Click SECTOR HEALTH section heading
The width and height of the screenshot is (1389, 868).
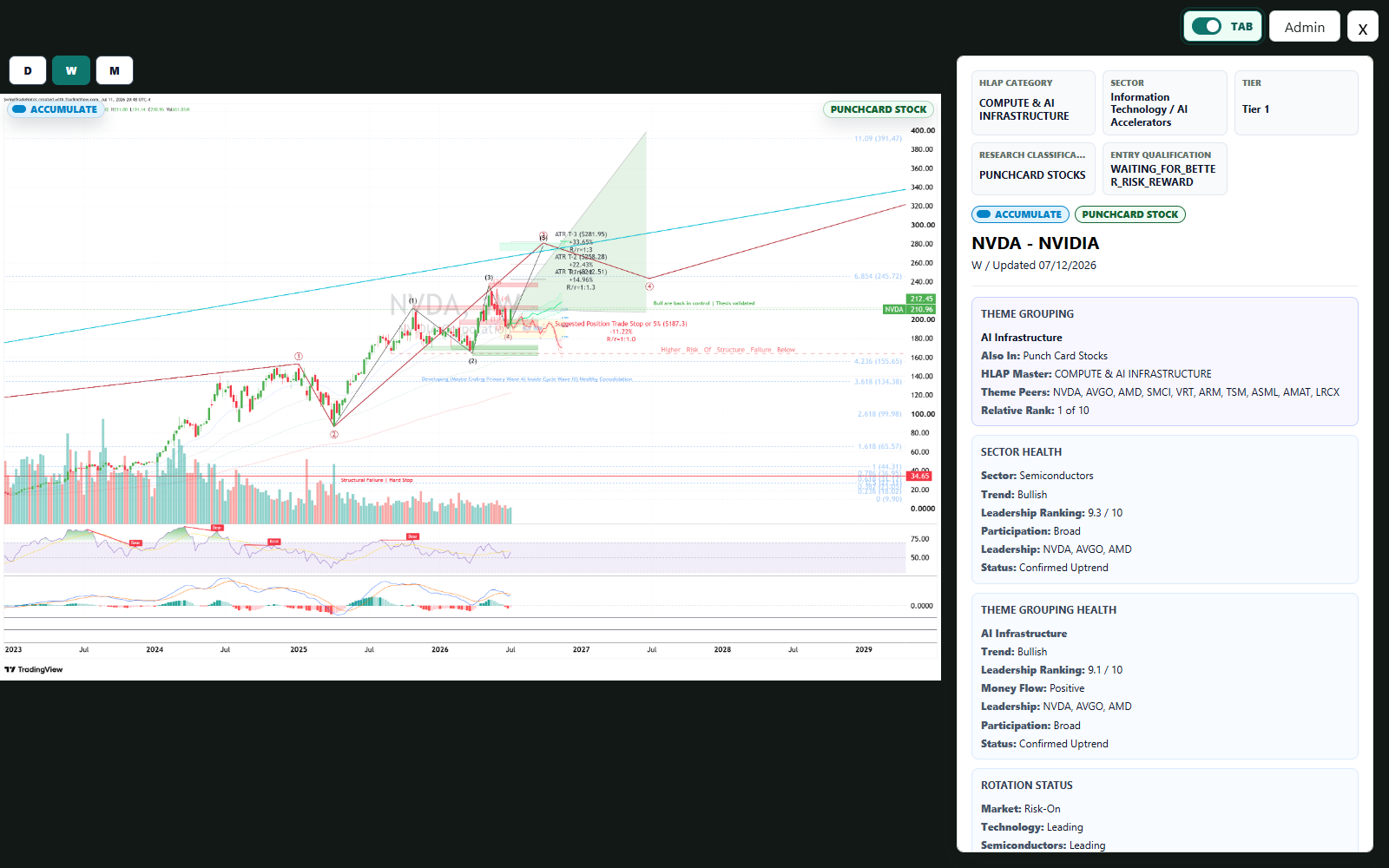pos(1021,452)
